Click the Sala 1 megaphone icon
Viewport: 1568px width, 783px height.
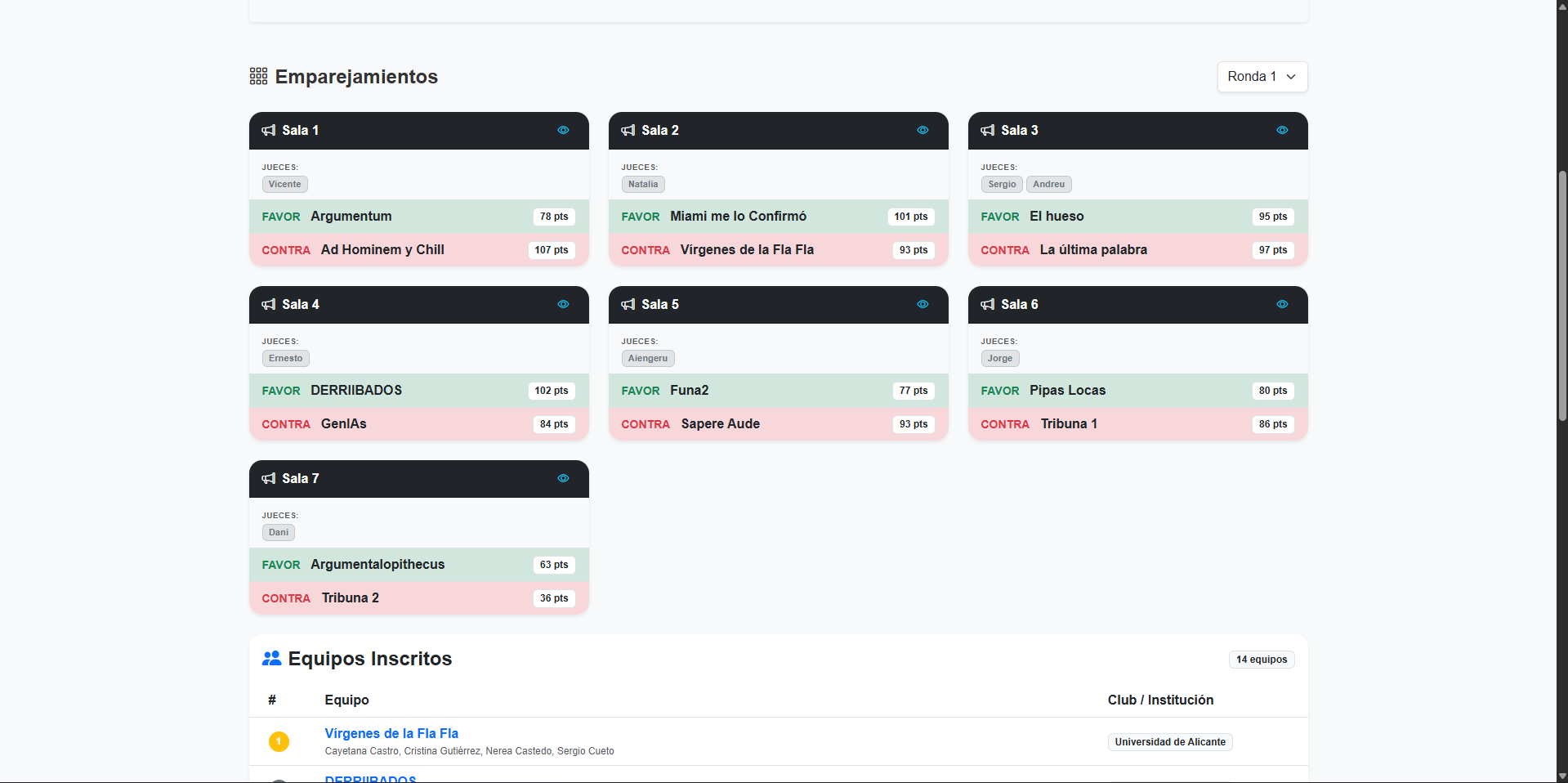269,131
